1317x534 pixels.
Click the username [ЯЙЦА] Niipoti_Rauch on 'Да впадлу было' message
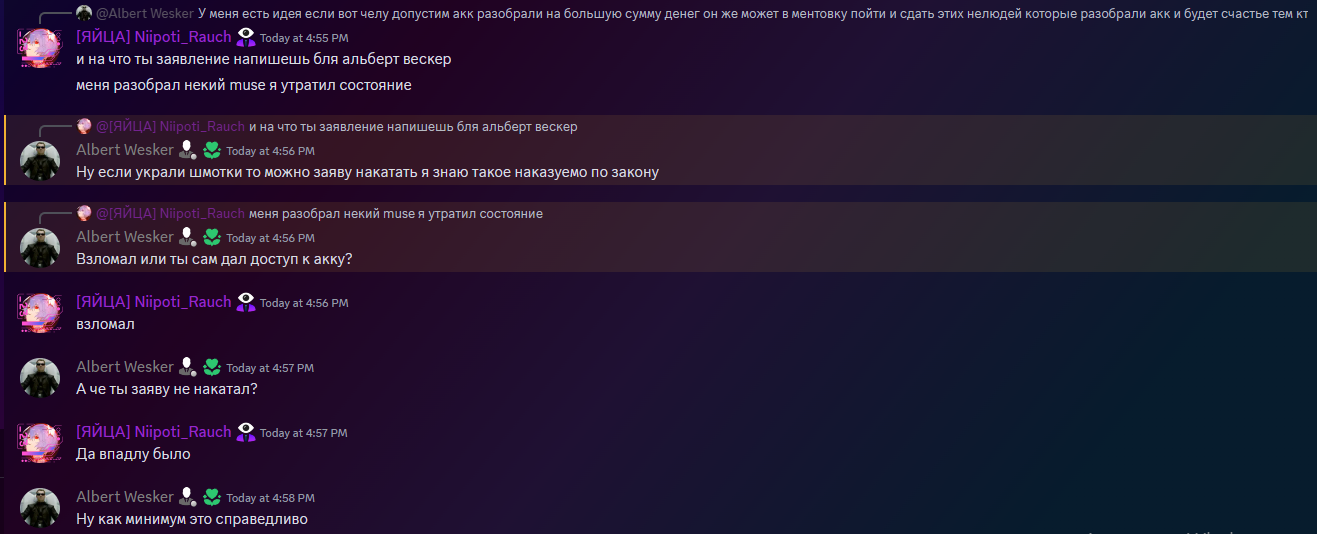coord(154,432)
